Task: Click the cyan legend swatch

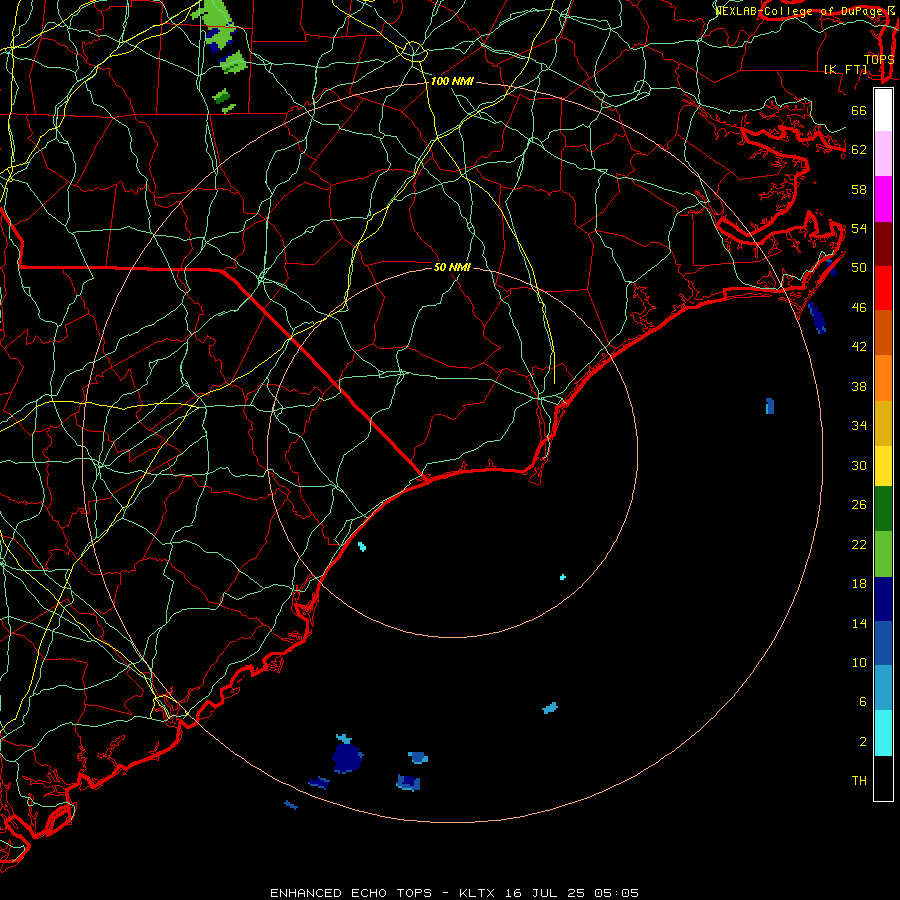Action: pyautogui.click(x=883, y=733)
